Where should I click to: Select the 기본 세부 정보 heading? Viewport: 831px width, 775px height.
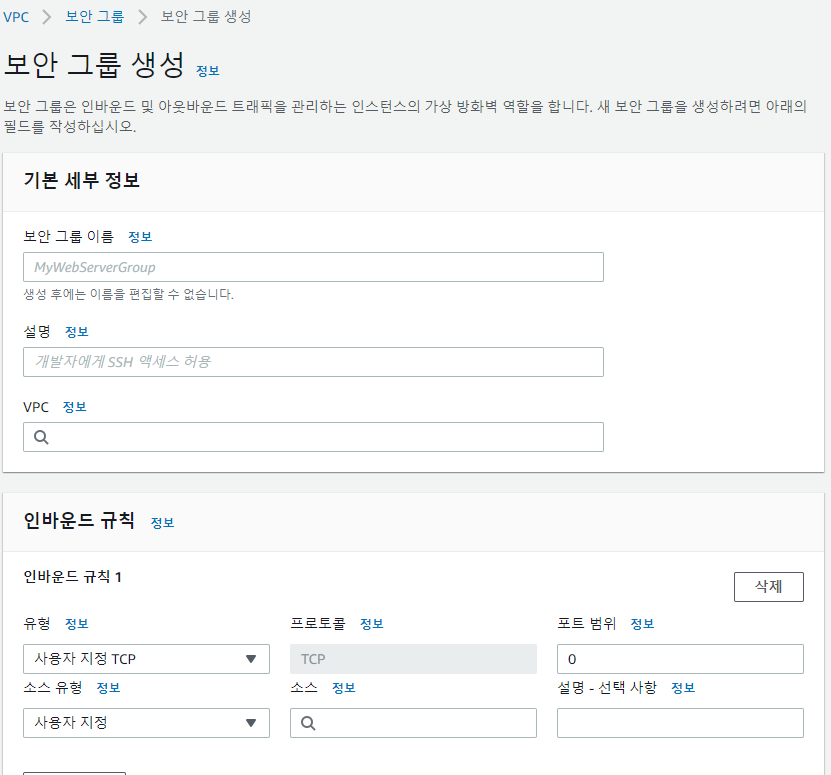(82, 180)
